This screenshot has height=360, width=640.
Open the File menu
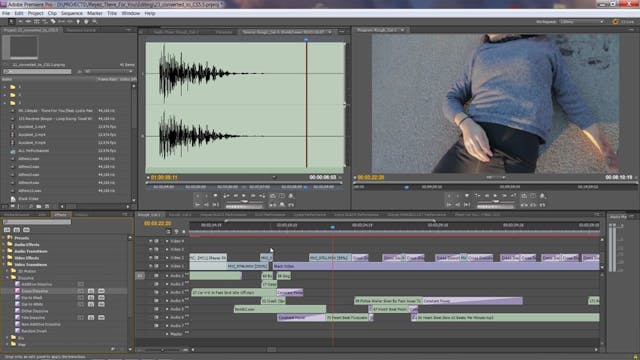pos(6,13)
